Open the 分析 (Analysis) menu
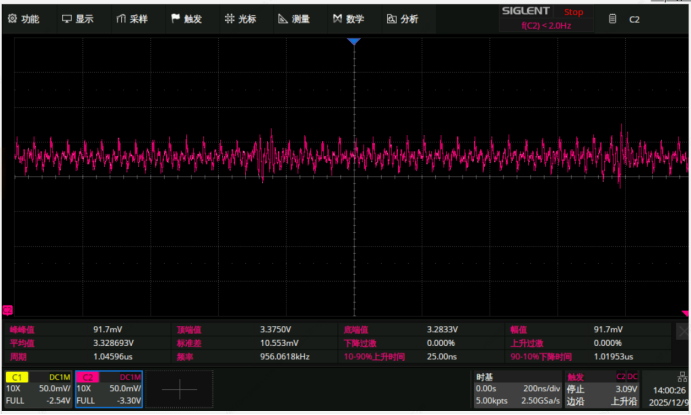691x415 pixels. (x=402, y=19)
